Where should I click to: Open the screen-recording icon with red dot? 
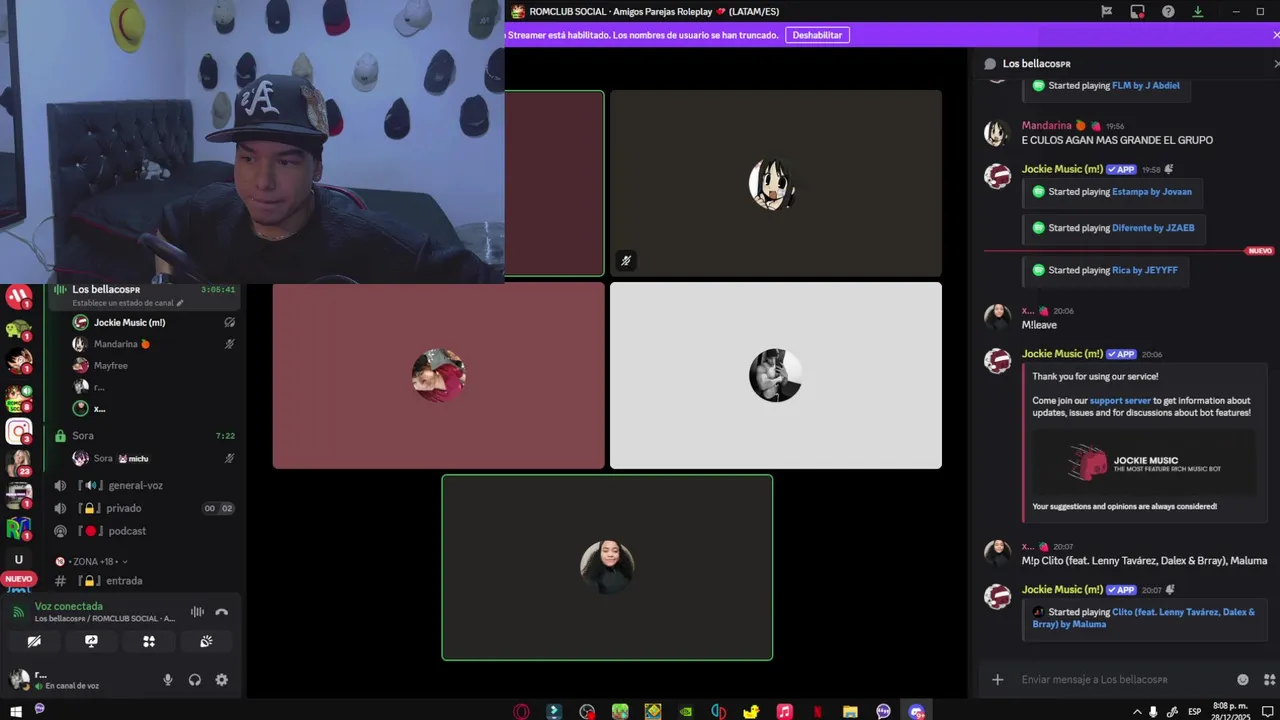pyautogui.click(x=1137, y=11)
